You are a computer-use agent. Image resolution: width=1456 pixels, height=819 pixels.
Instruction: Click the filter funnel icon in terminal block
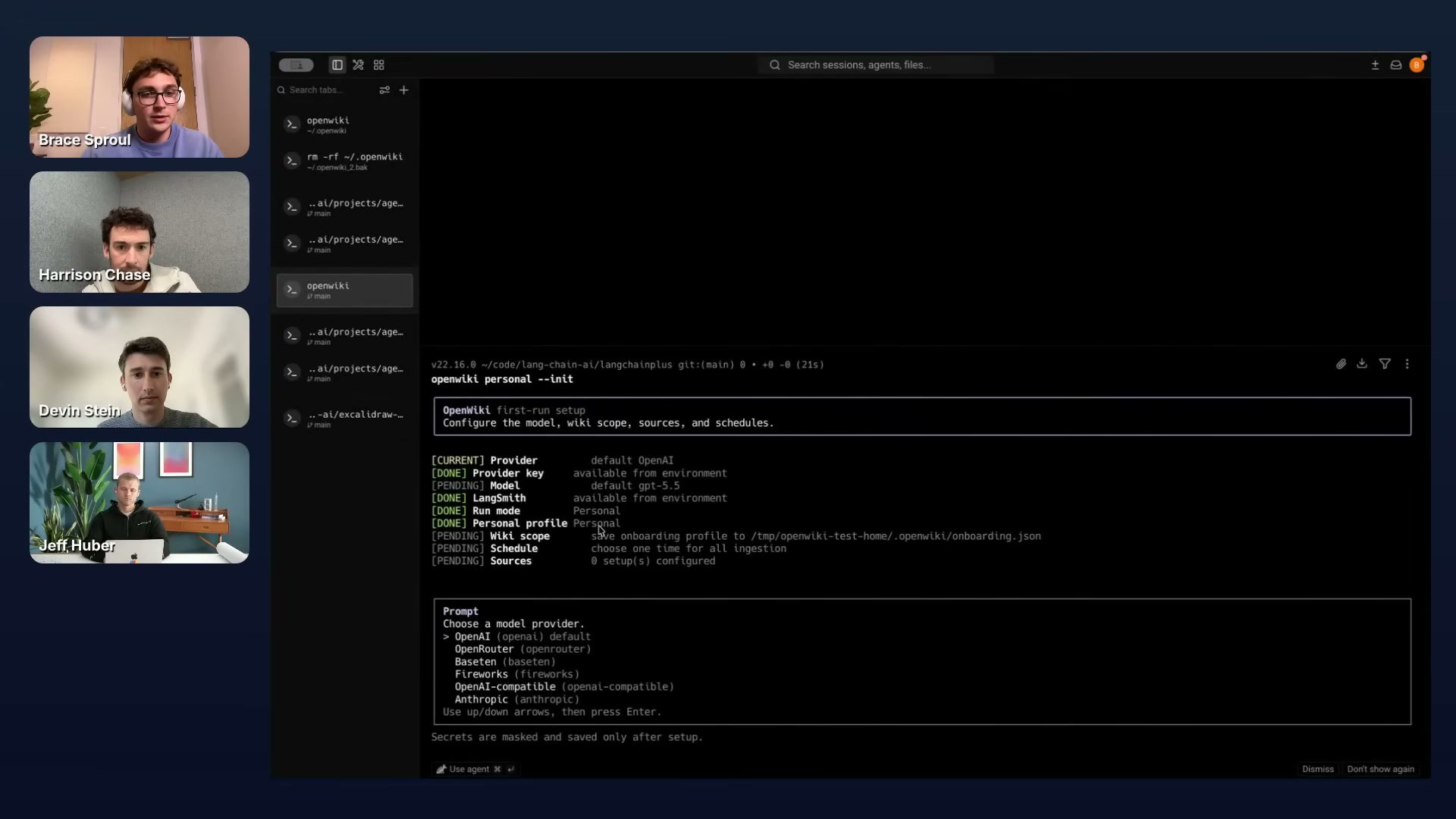(1385, 364)
